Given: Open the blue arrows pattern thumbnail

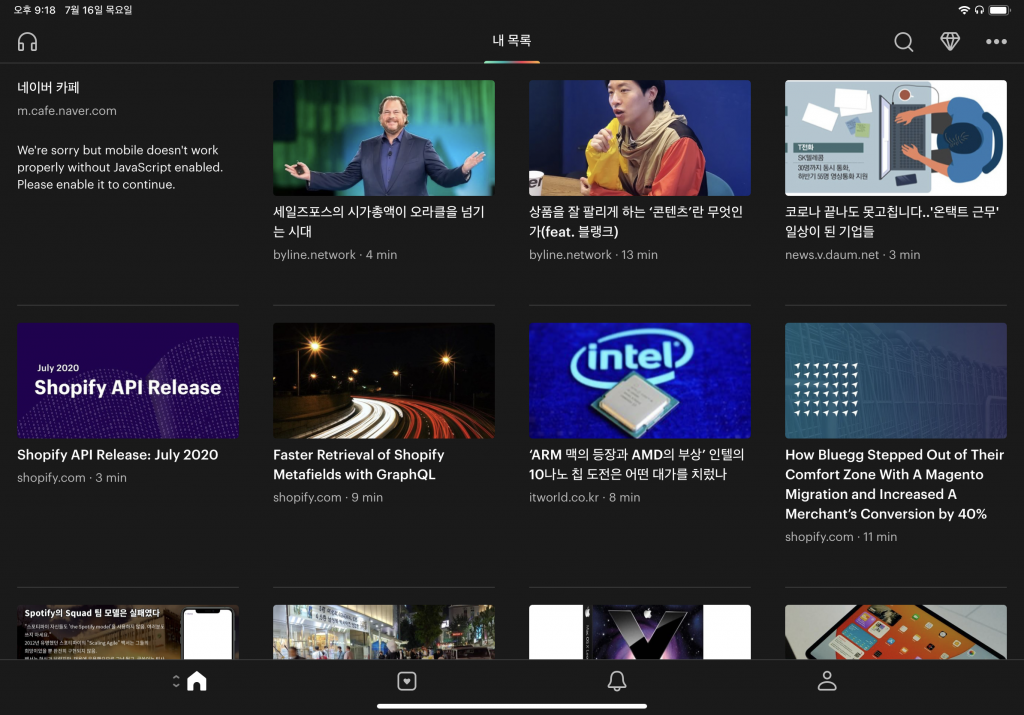Looking at the screenshot, I should click(896, 381).
